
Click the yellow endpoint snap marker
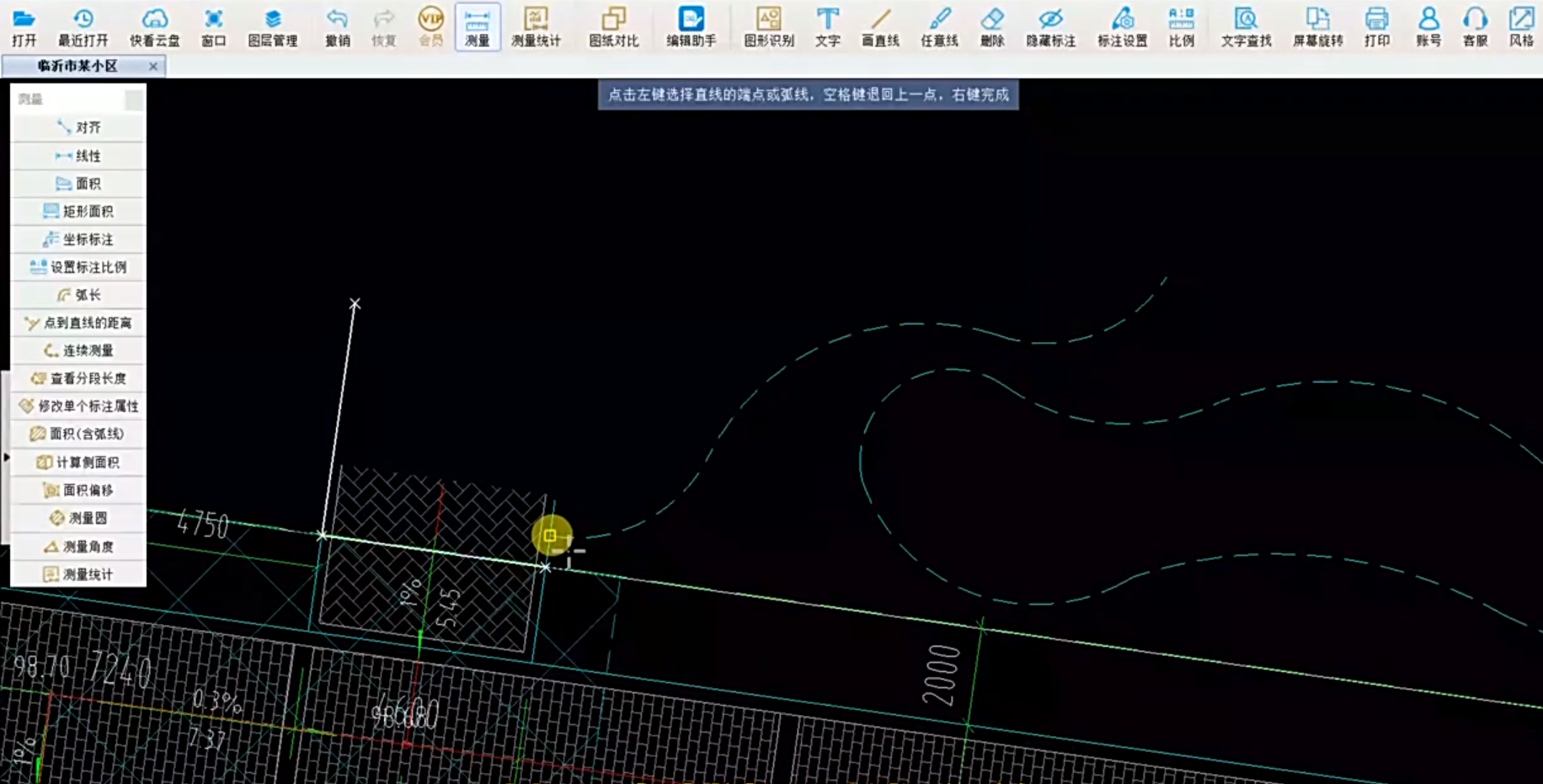pos(551,536)
